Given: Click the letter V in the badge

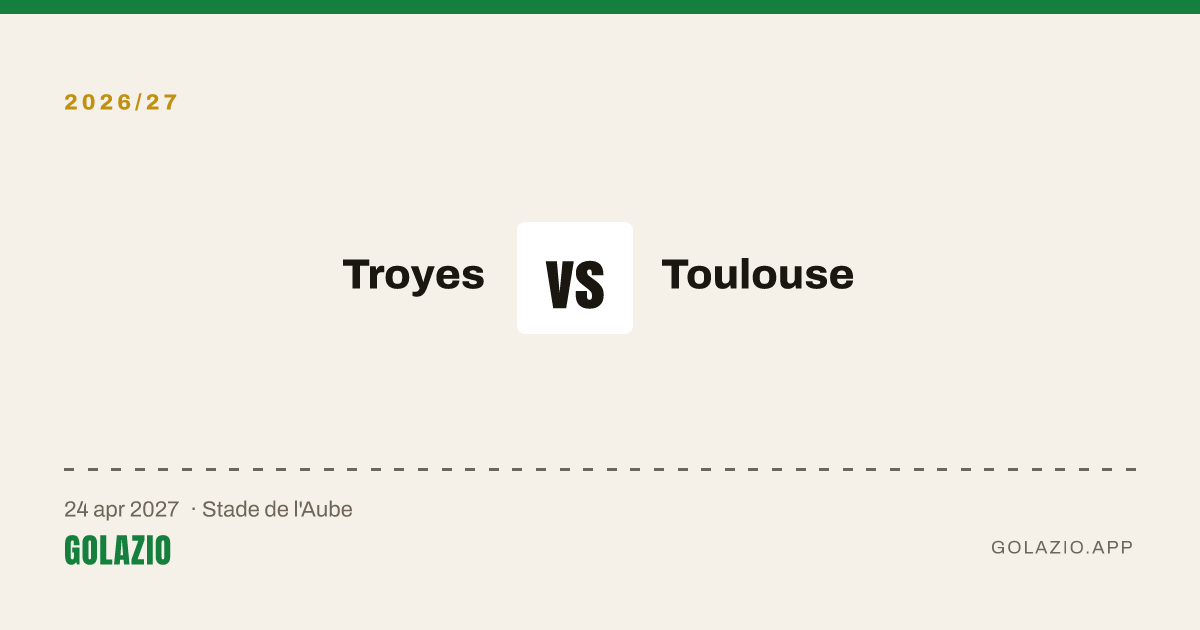Looking at the screenshot, I should [x=560, y=284].
